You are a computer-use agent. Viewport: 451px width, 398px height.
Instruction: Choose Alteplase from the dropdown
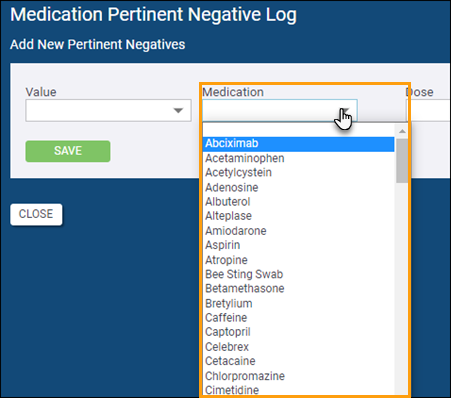tap(298, 216)
